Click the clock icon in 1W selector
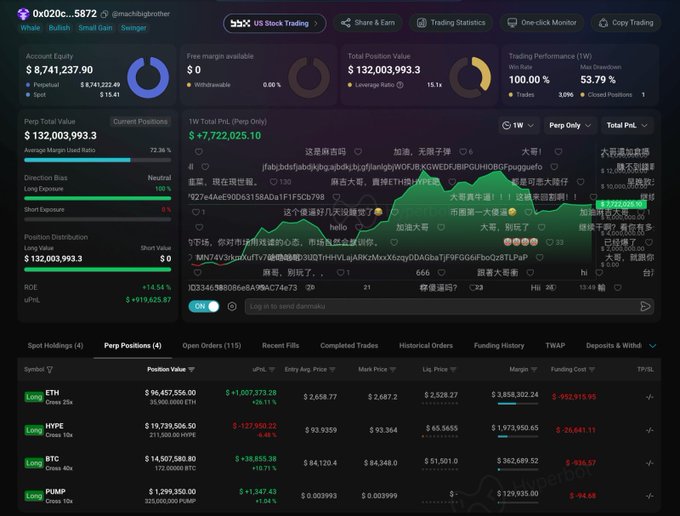680x516 pixels. (506, 125)
